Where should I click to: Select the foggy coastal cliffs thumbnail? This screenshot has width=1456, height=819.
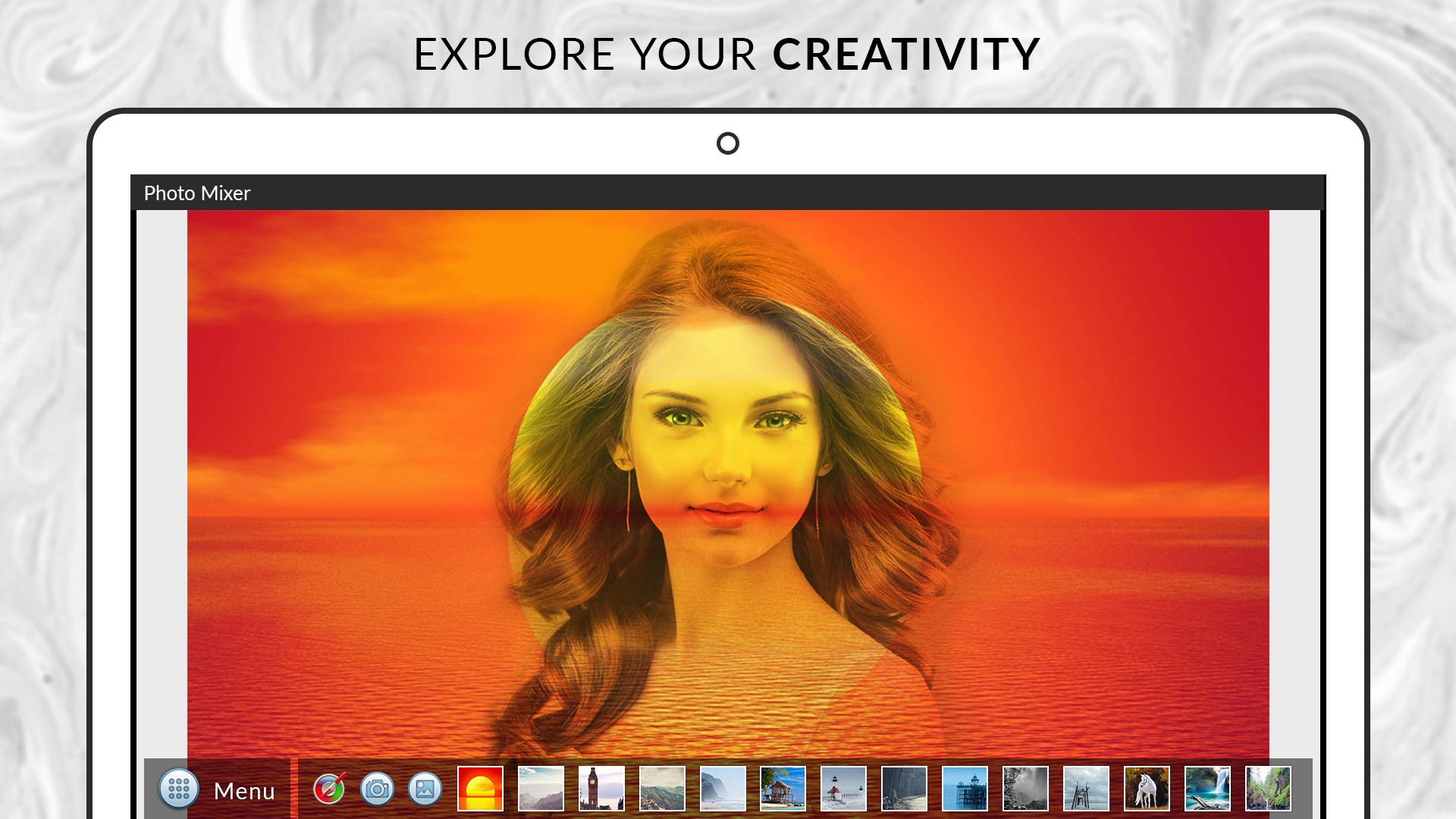(723, 789)
